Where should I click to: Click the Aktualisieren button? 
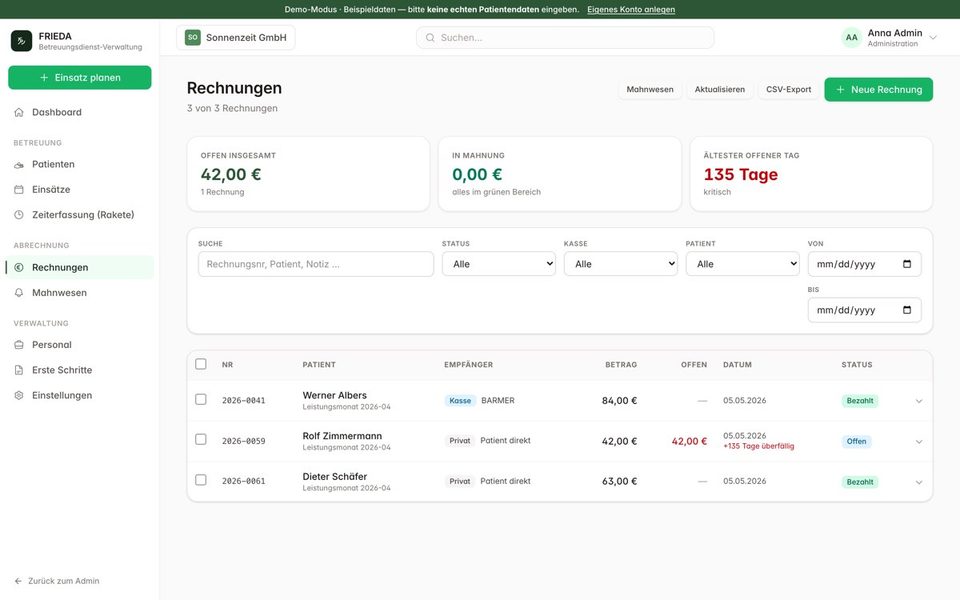click(719, 89)
